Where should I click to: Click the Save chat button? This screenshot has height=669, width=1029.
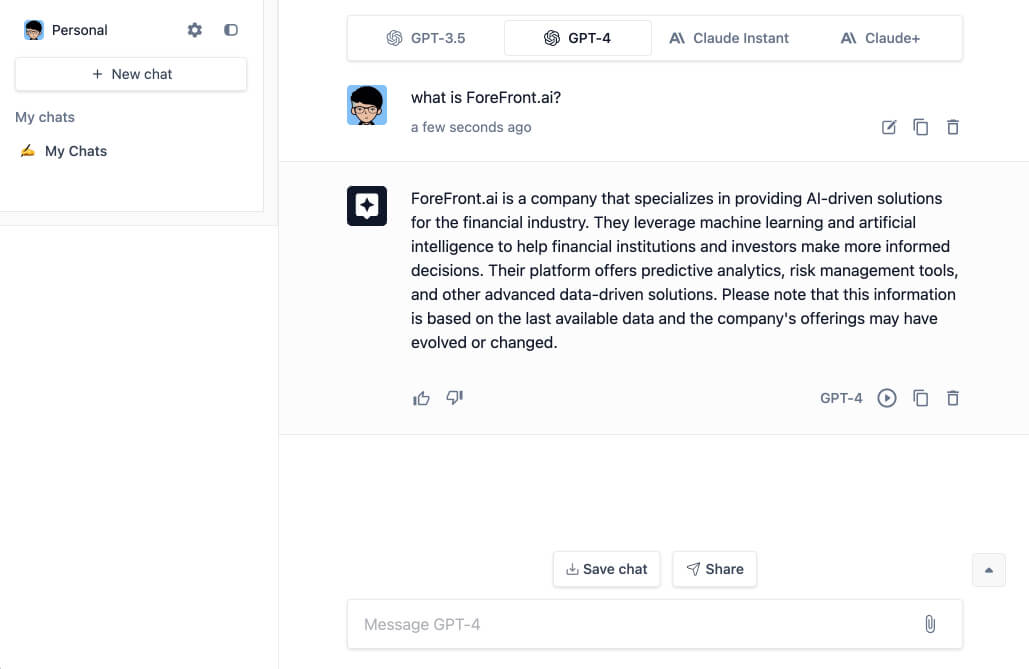point(606,569)
